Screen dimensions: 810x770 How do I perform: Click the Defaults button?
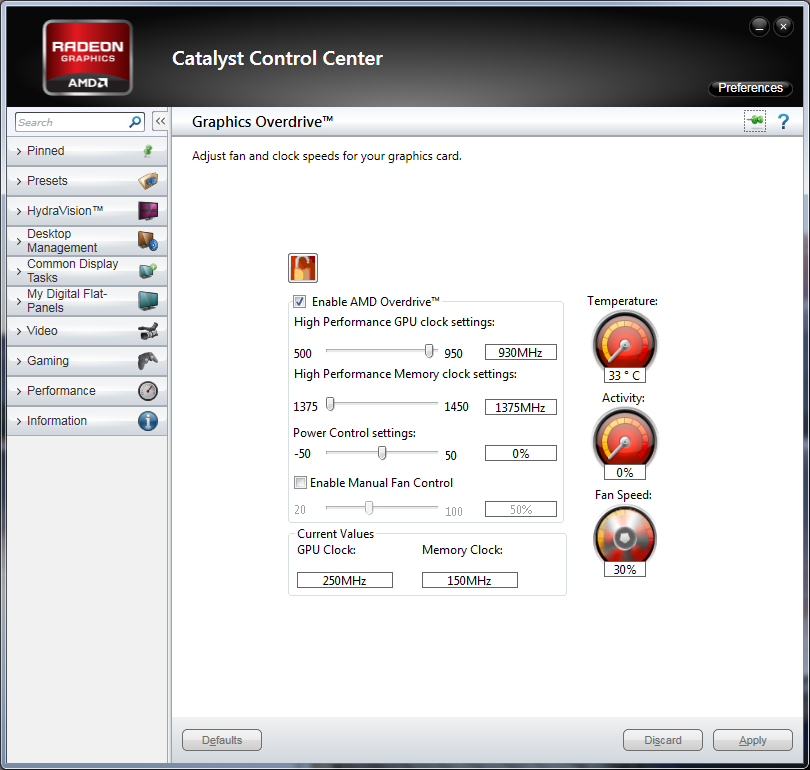(222, 740)
